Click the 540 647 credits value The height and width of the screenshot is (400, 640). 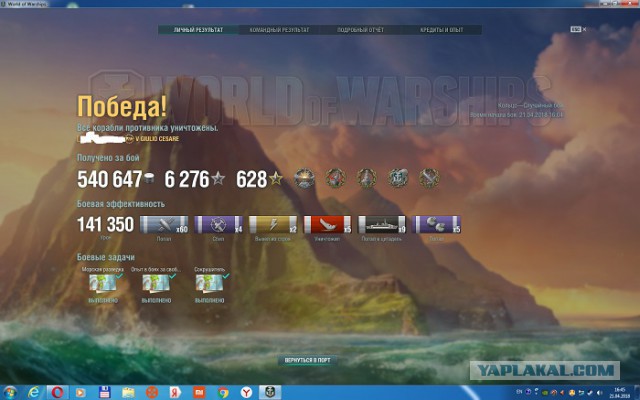pyautogui.click(x=109, y=179)
